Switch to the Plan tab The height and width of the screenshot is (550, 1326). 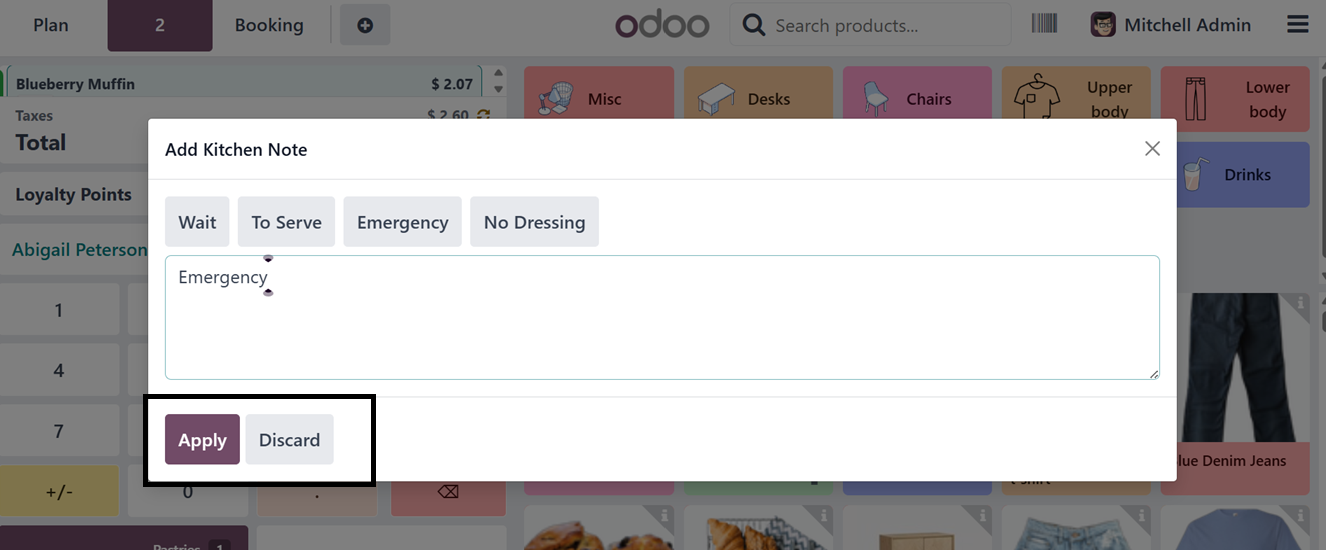point(51,25)
